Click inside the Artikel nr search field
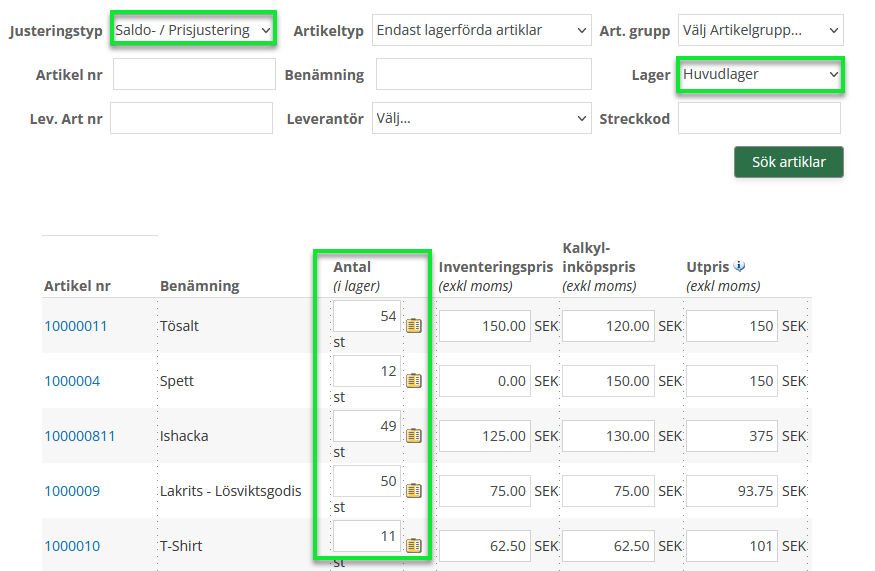Image resolution: width=875 pixels, height=571 pixels. coord(194,75)
